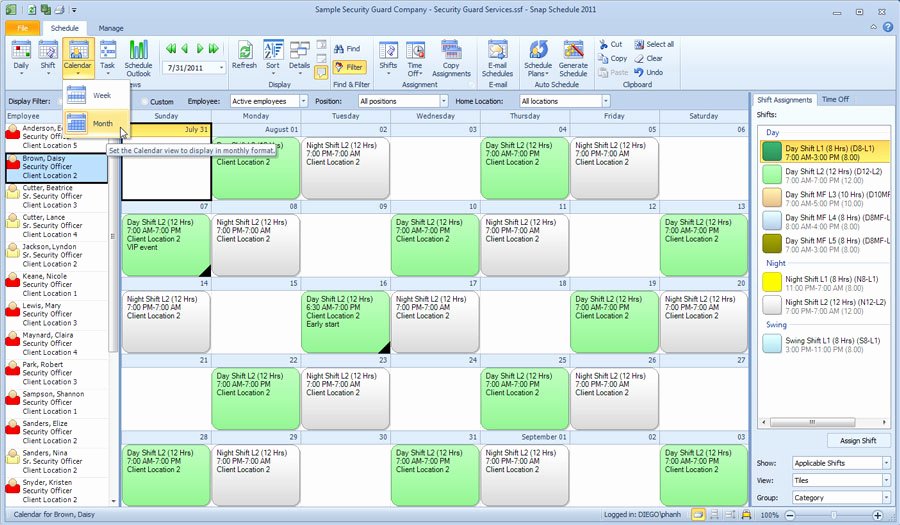Select Night Shift L2 (12 Hrs) shift in list
Screen dimensions: 900x525
point(825,306)
